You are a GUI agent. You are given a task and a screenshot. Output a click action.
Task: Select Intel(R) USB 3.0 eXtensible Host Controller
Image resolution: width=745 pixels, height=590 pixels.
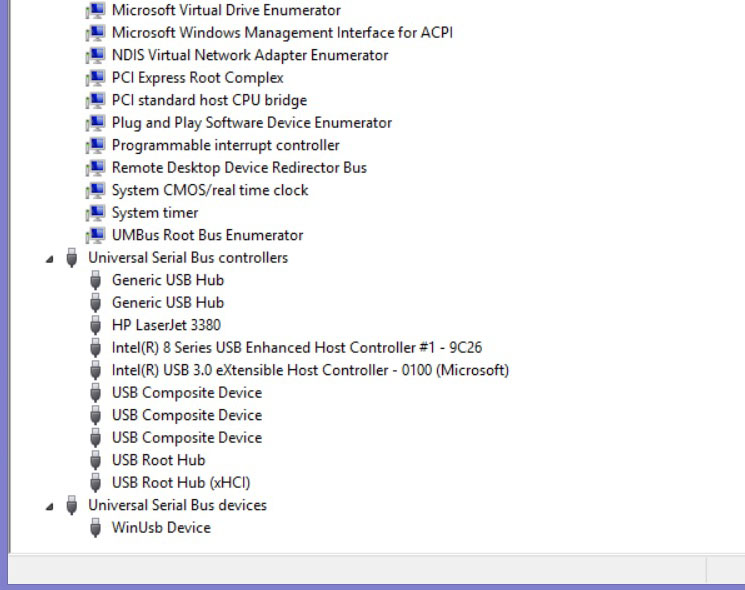(x=310, y=370)
